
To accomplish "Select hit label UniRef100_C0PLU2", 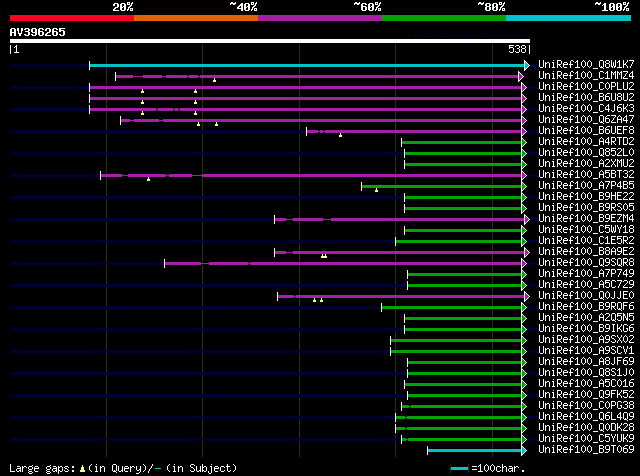I will pyautogui.click(x=586, y=87).
